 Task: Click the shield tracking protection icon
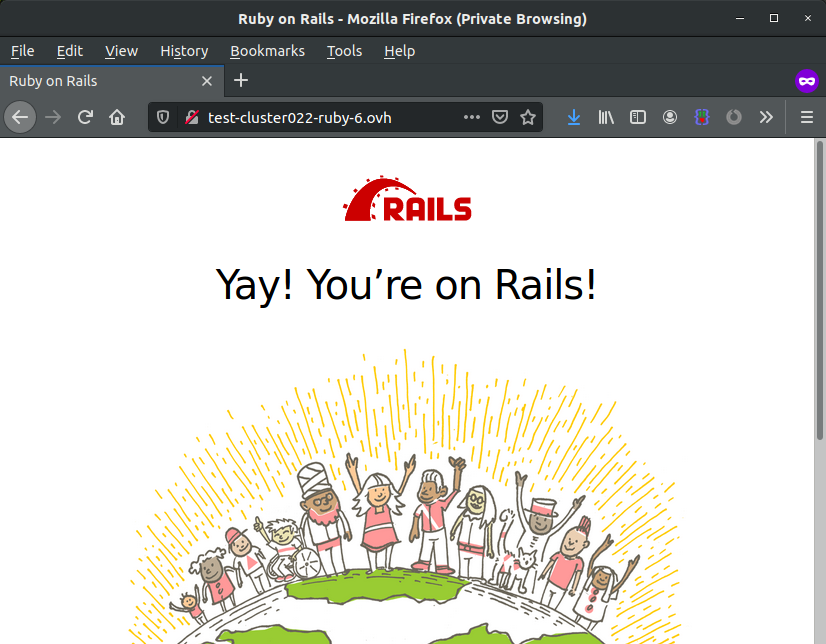click(162, 117)
